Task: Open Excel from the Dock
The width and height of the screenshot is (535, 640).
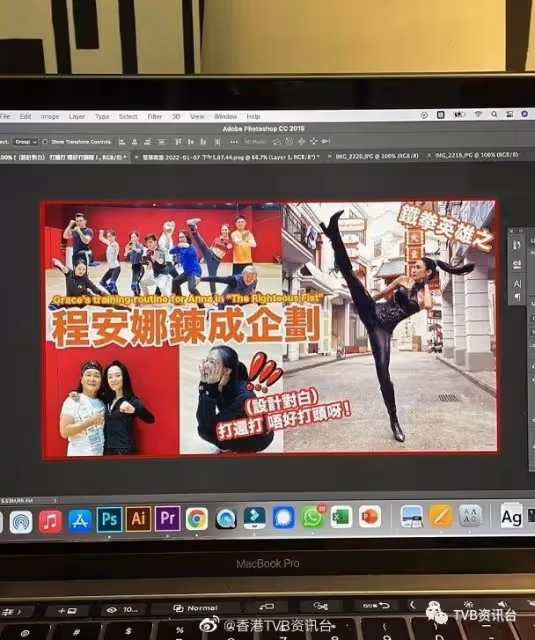Action: coord(341,517)
